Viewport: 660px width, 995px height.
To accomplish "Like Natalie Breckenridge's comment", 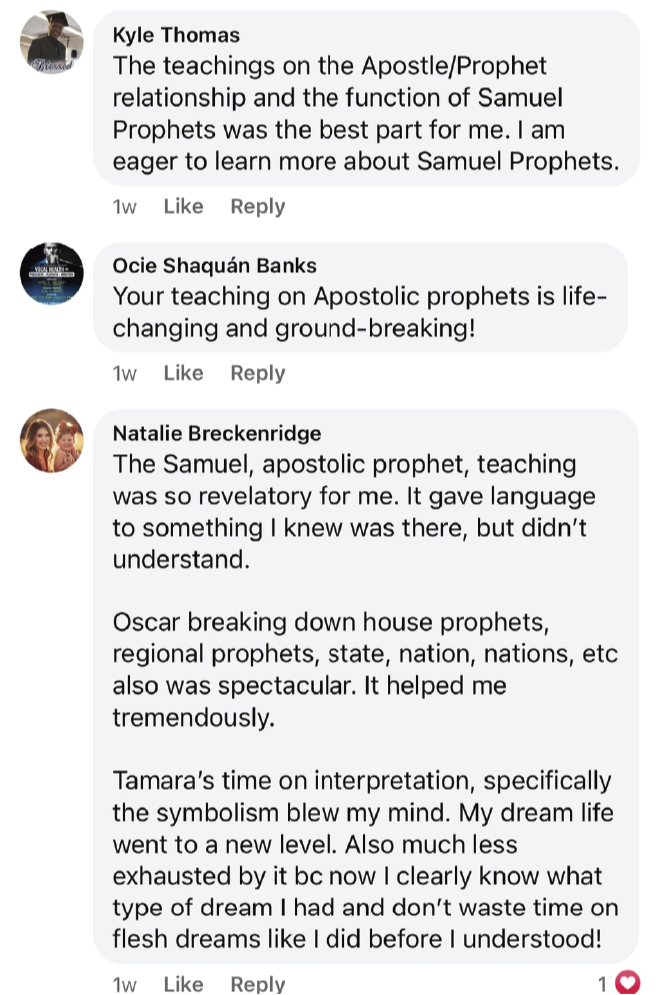I will (x=183, y=984).
